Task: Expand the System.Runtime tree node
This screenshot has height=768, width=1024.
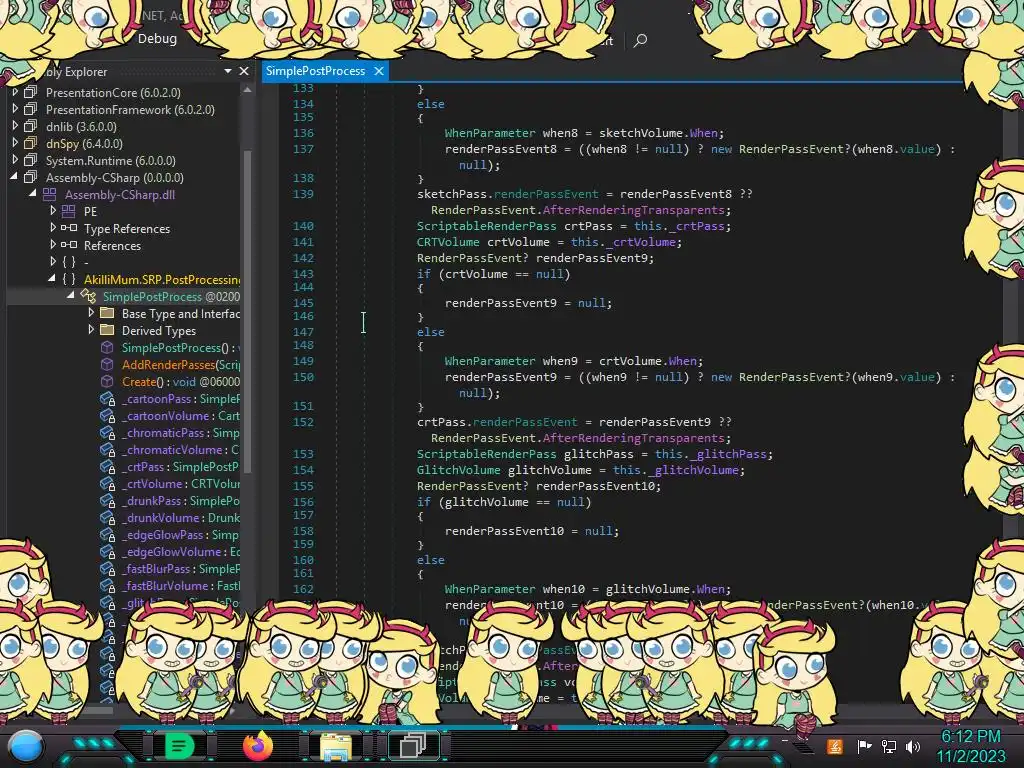Action: click(15, 160)
